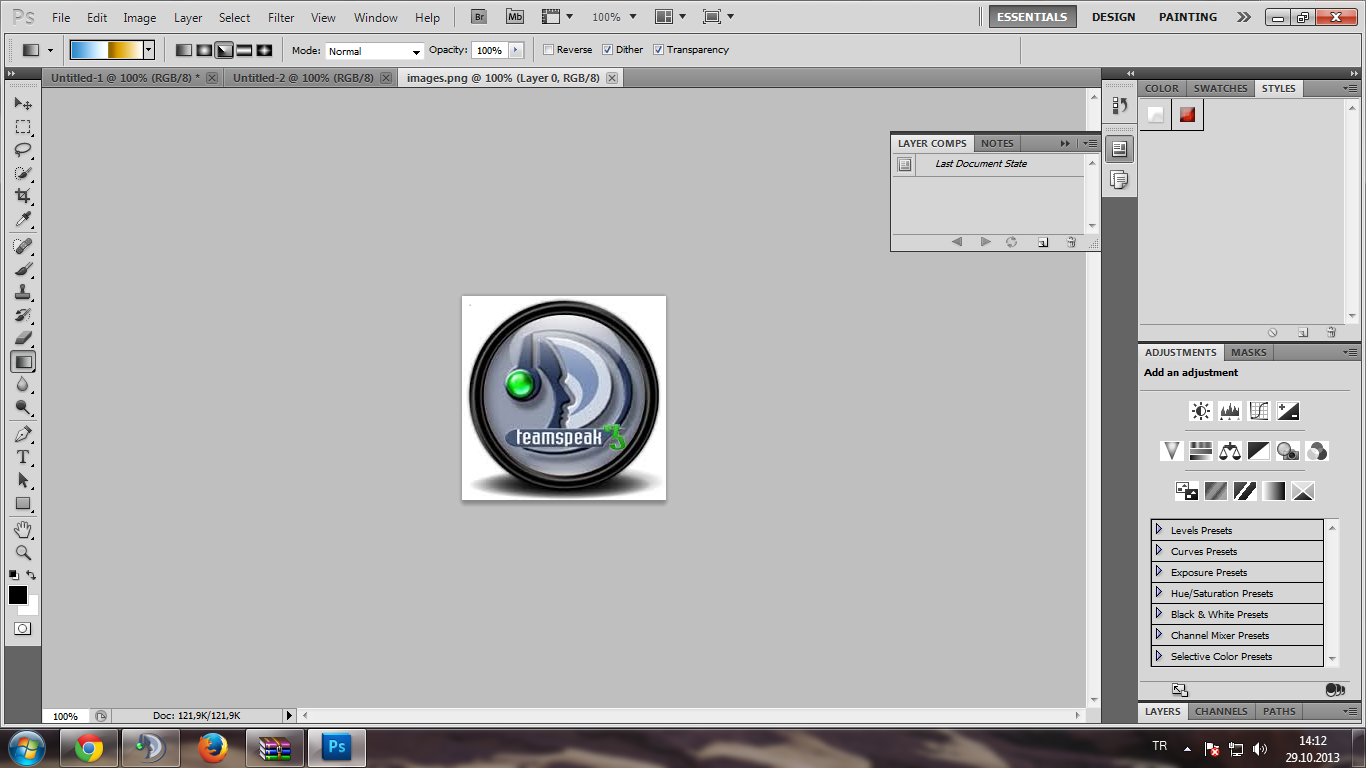Disable the Transparency checkbox
This screenshot has height=768, width=1366.
tap(658, 50)
